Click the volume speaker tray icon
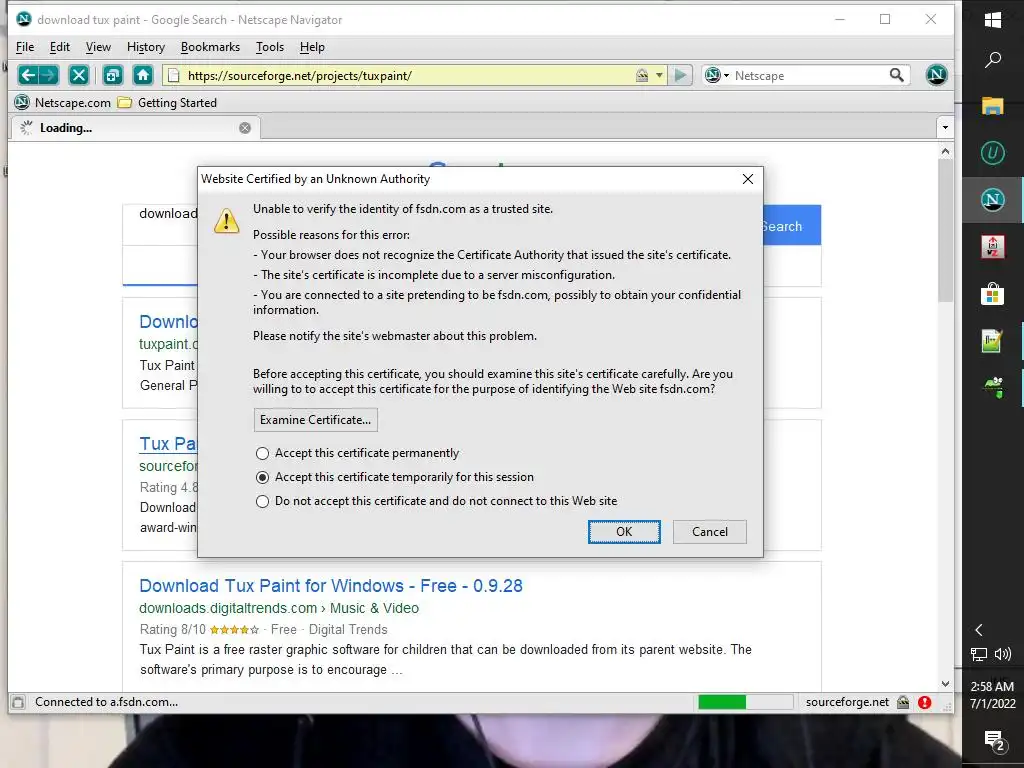Image resolution: width=1024 pixels, height=768 pixels. click(1003, 654)
